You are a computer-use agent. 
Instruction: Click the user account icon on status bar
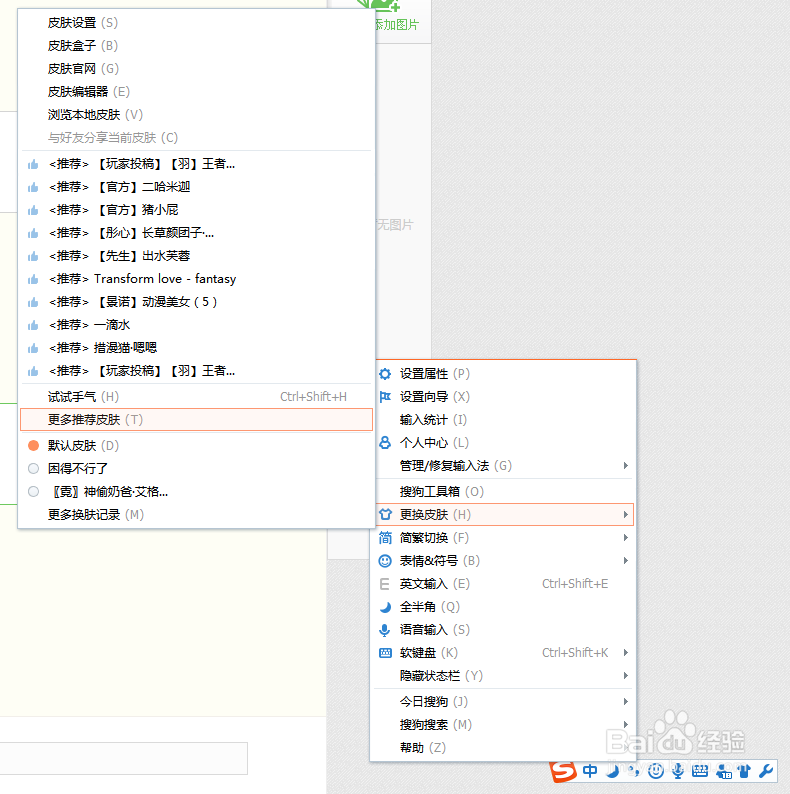724,771
